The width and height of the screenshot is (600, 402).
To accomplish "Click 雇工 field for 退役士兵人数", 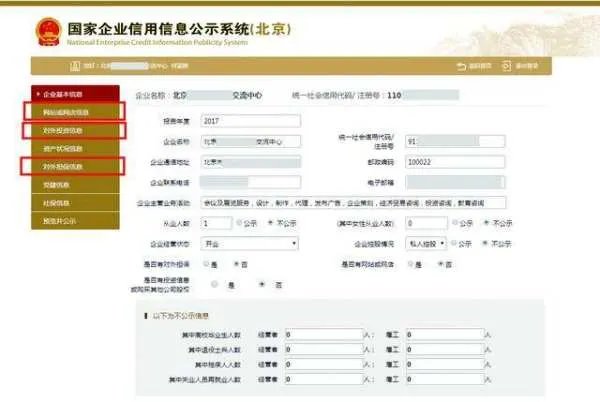I will (x=445, y=349).
